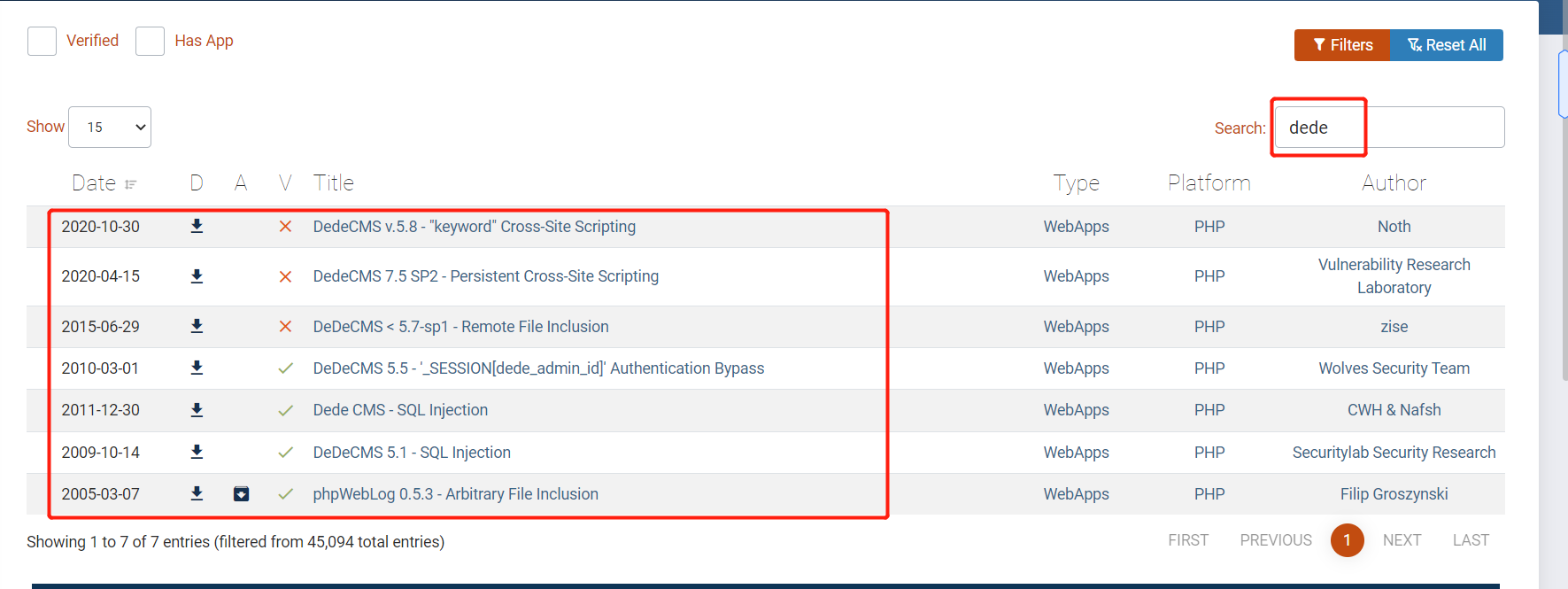Go to FIRST page of results
The width and height of the screenshot is (1568, 589).
pyautogui.click(x=1187, y=540)
